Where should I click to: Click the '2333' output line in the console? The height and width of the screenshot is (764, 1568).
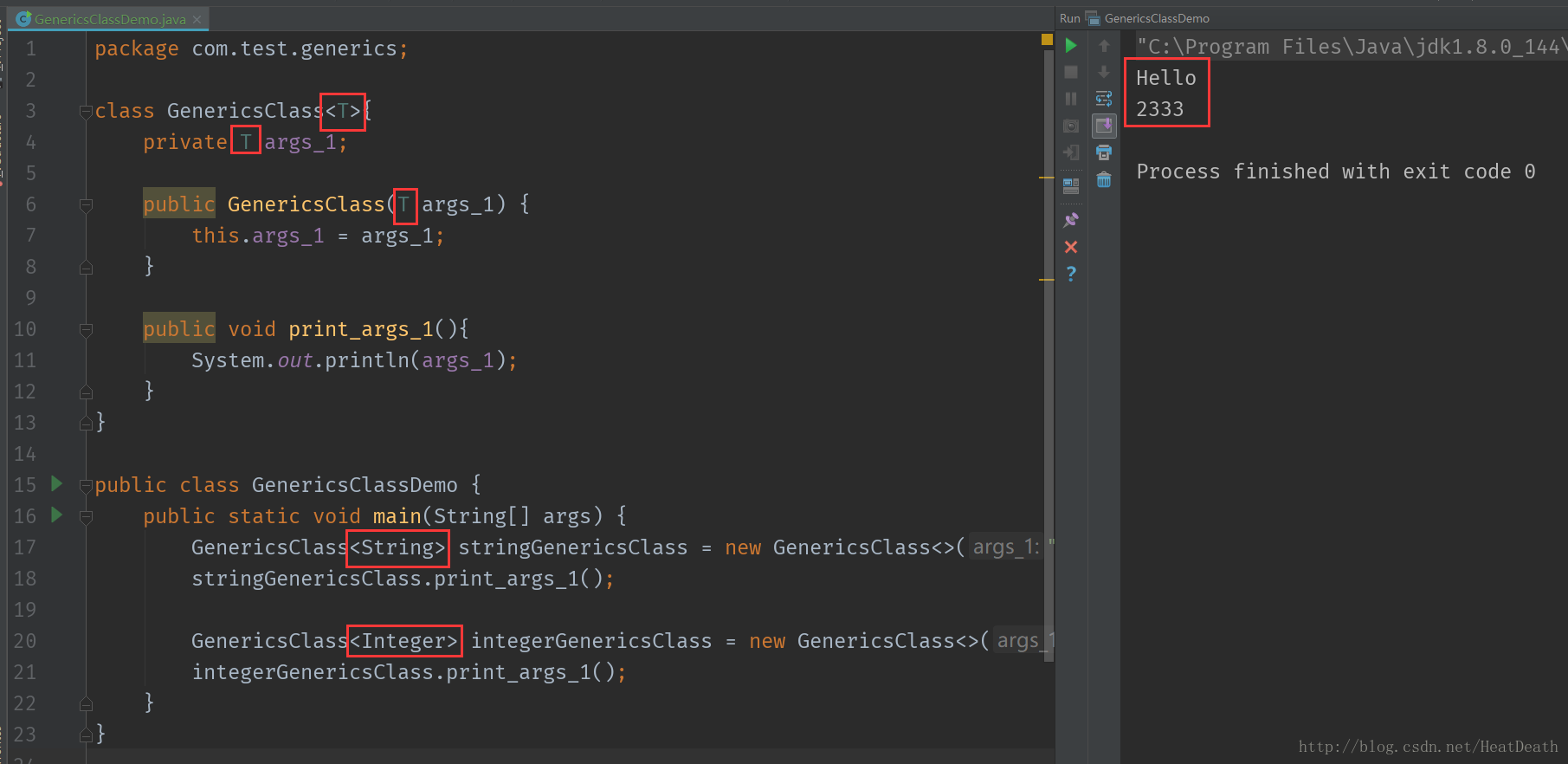tap(1159, 109)
